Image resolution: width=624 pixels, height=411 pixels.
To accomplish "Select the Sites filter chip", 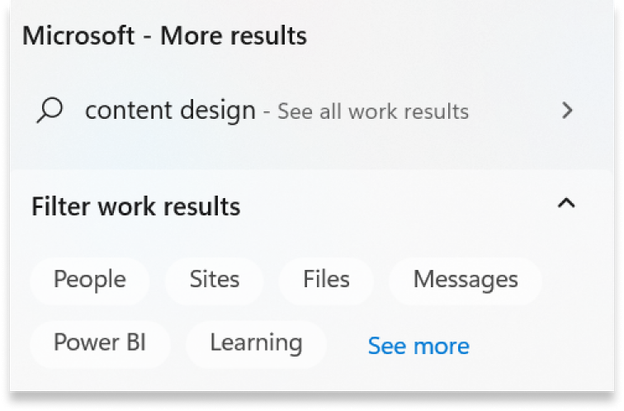I will point(214,279).
